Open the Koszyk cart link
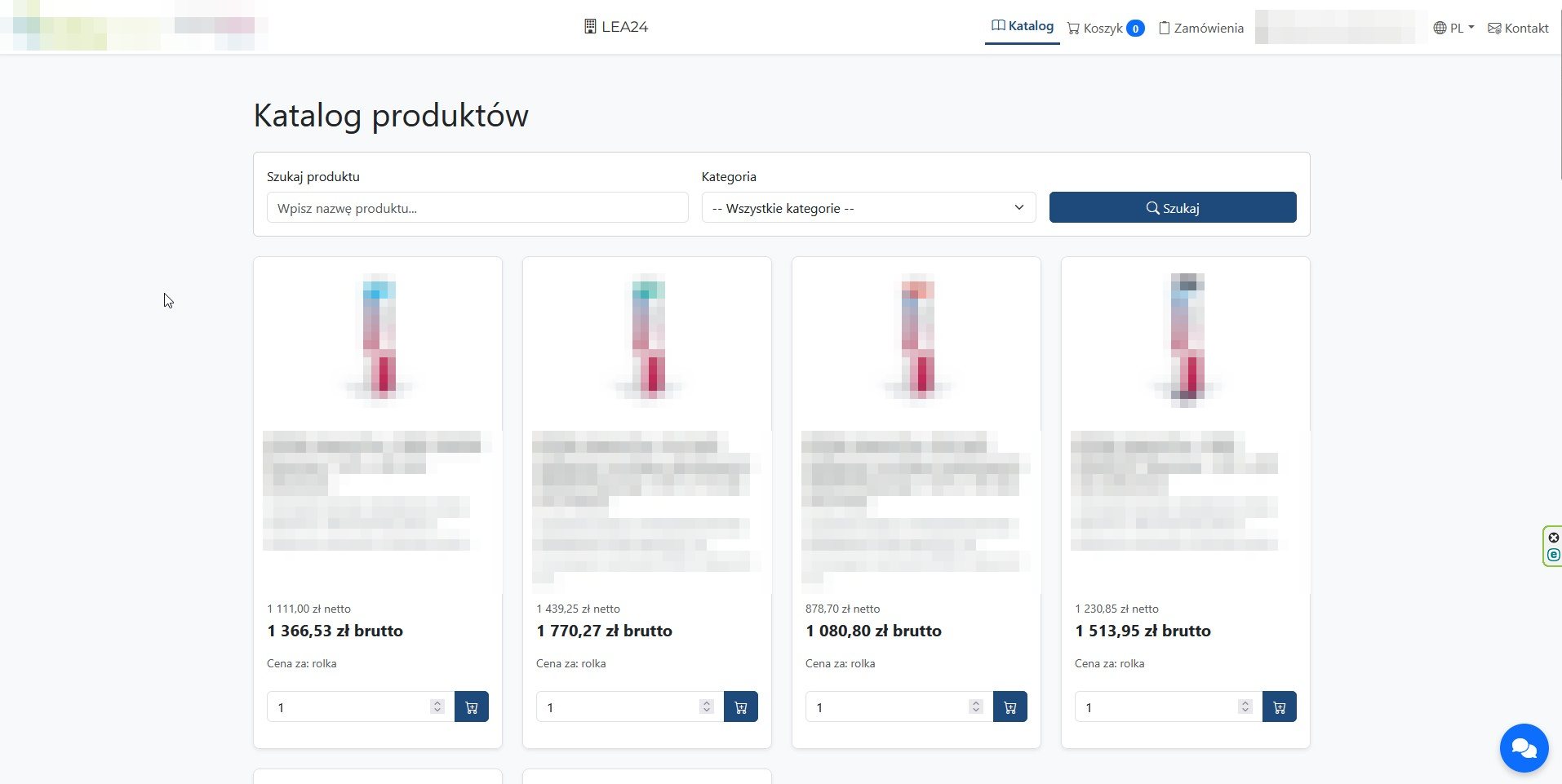The width and height of the screenshot is (1562, 784). tap(1106, 28)
